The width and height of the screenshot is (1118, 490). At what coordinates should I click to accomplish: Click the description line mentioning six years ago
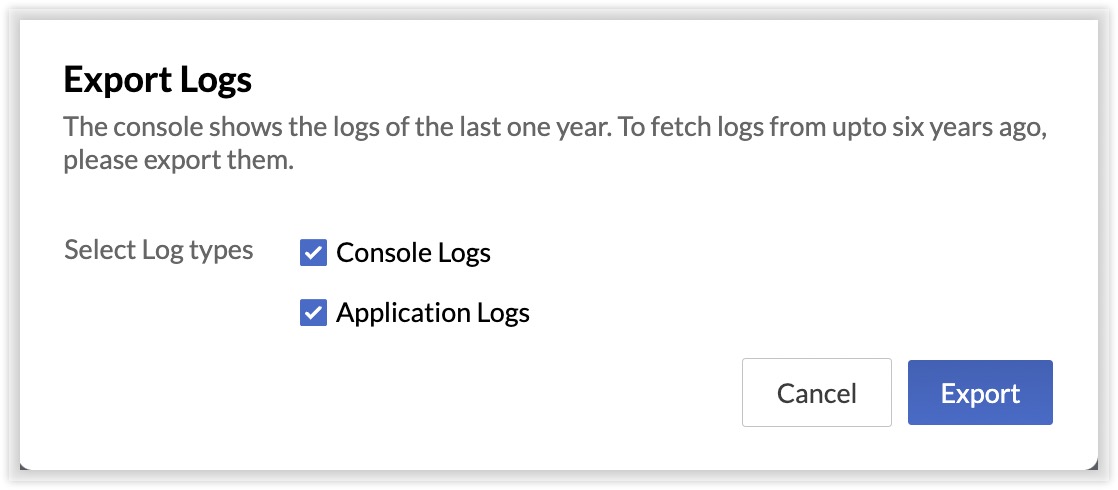[x=555, y=129]
